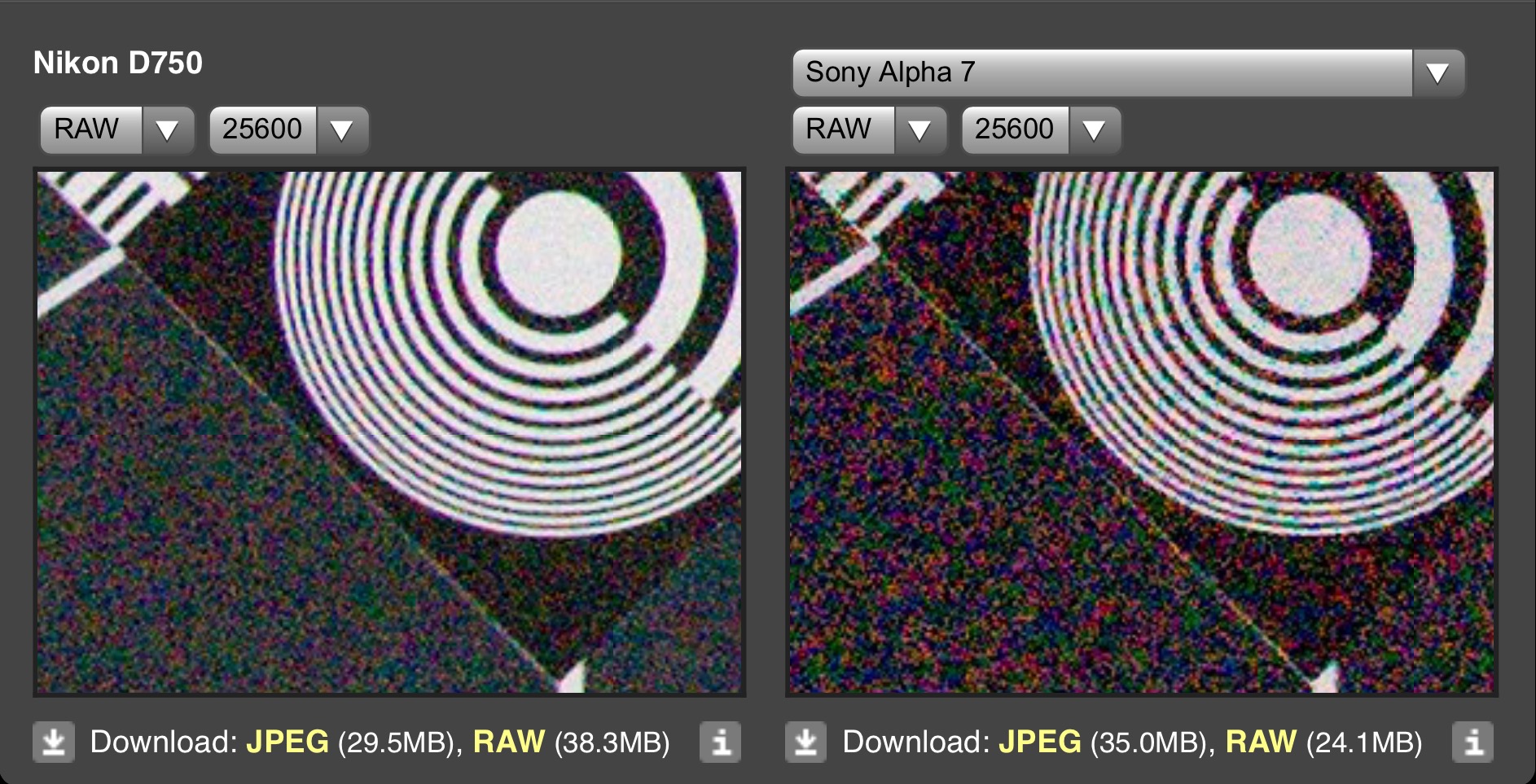Image resolution: width=1536 pixels, height=784 pixels.
Task: Click the arrow on the Sony Alpha 7 camera selector
Action: pos(1437,73)
